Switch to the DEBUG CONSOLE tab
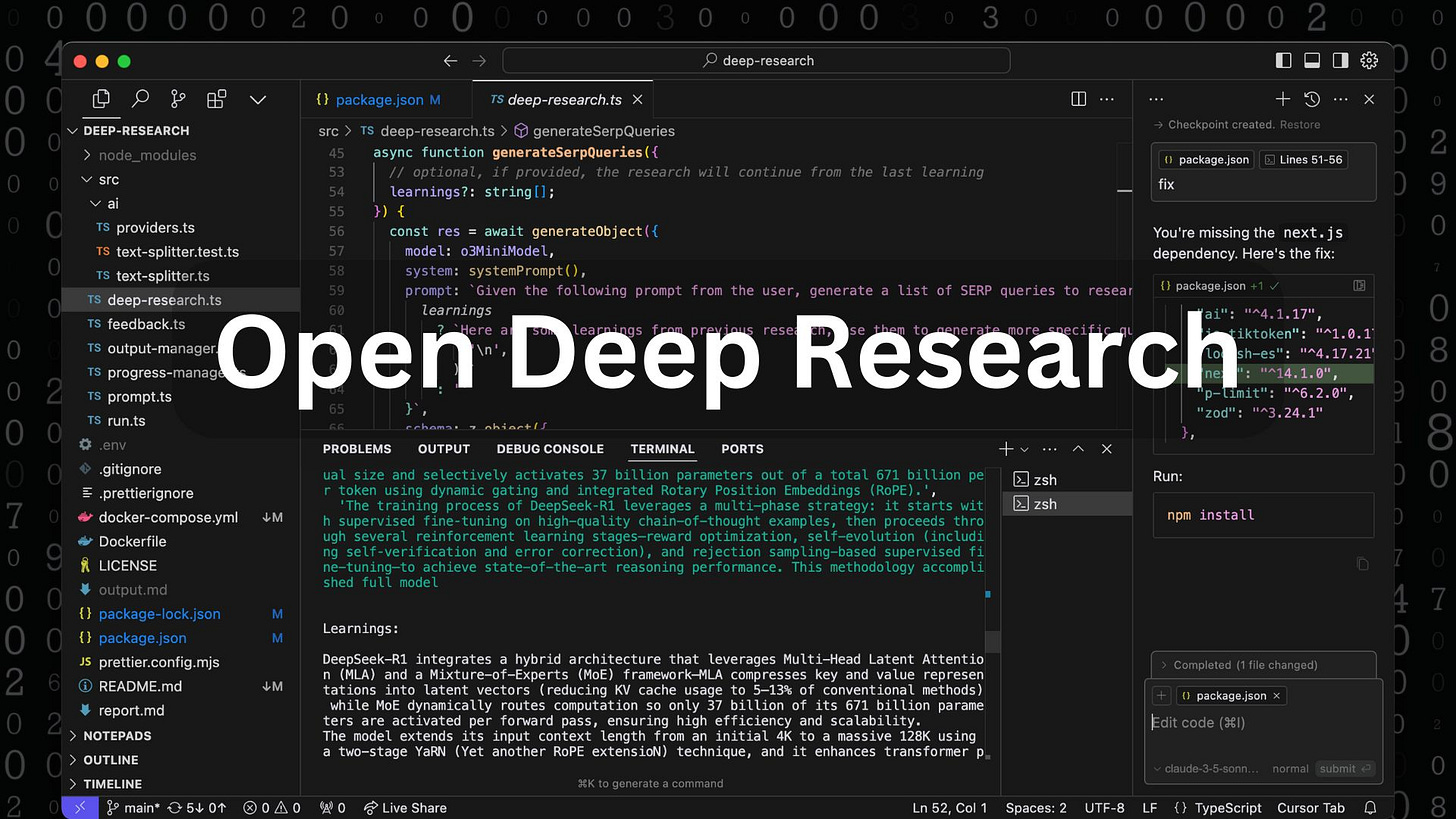This screenshot has height=819, width=1456. coord(550,449)
